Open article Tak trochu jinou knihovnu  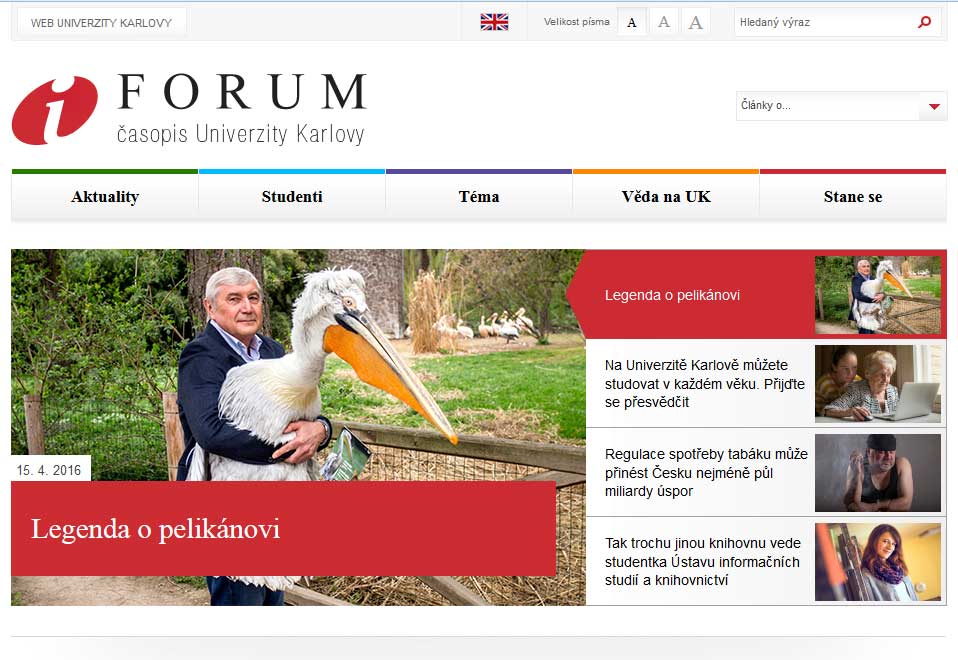(x=702, y=561)
